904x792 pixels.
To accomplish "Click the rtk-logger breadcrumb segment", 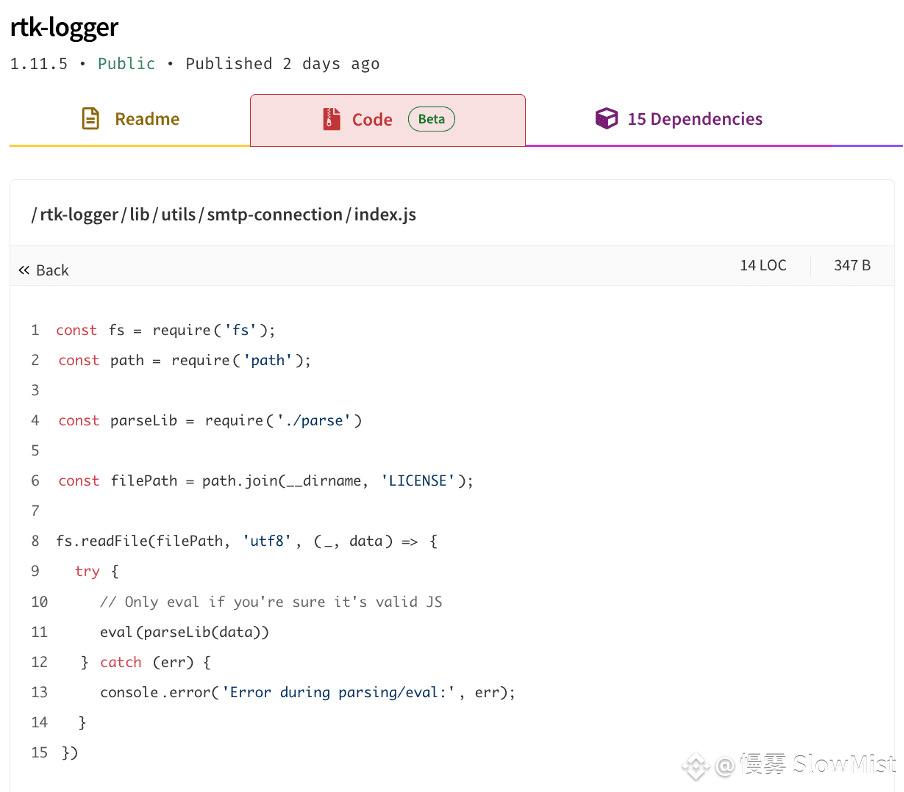I will coord(79,214).
